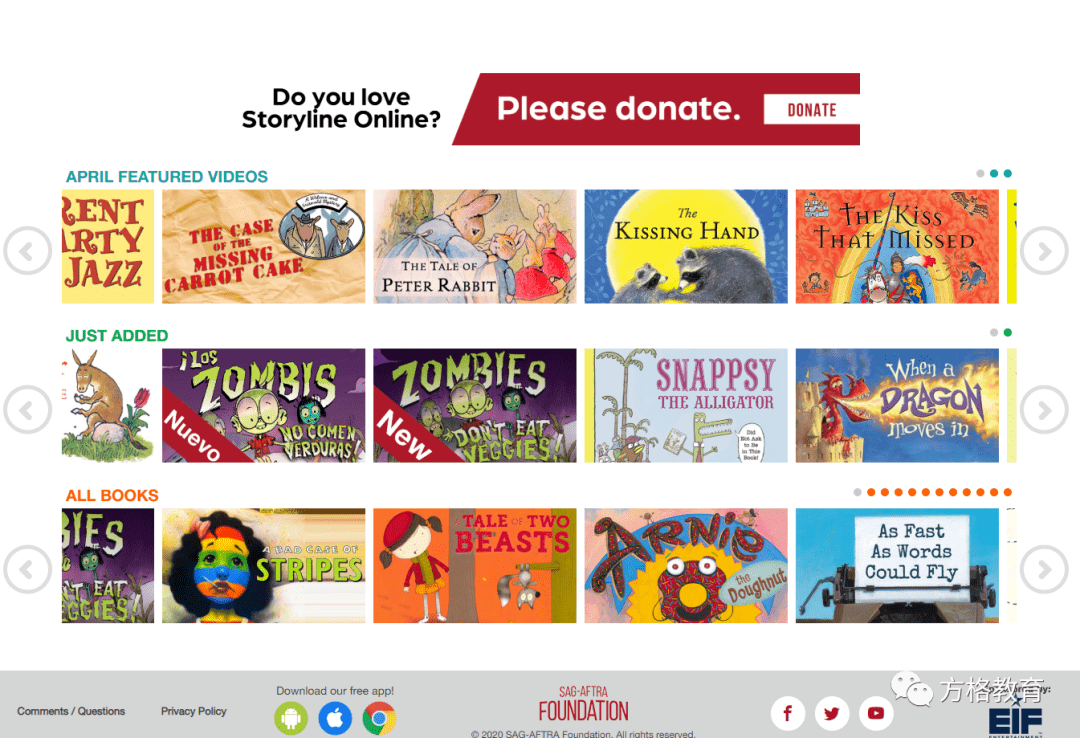This screenshot has height=738, width=1080.
Task: Advance the All Books carousel with right arrow
Action: (1044, 569)
